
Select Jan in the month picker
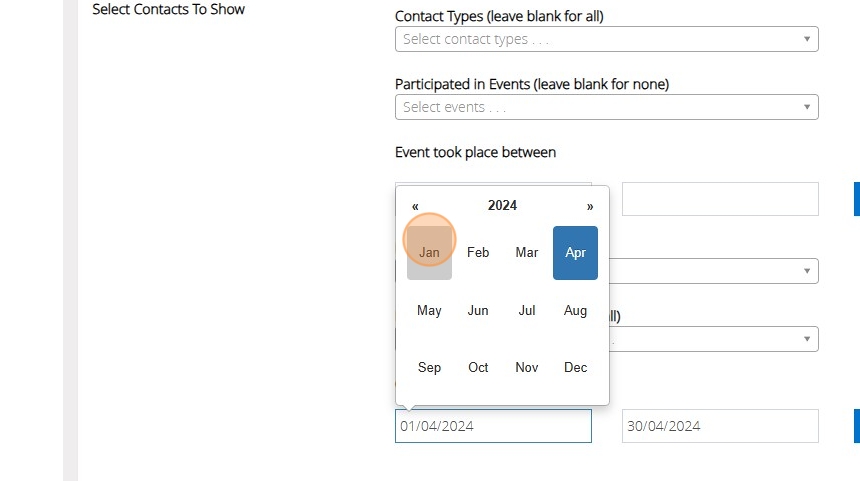429,253
